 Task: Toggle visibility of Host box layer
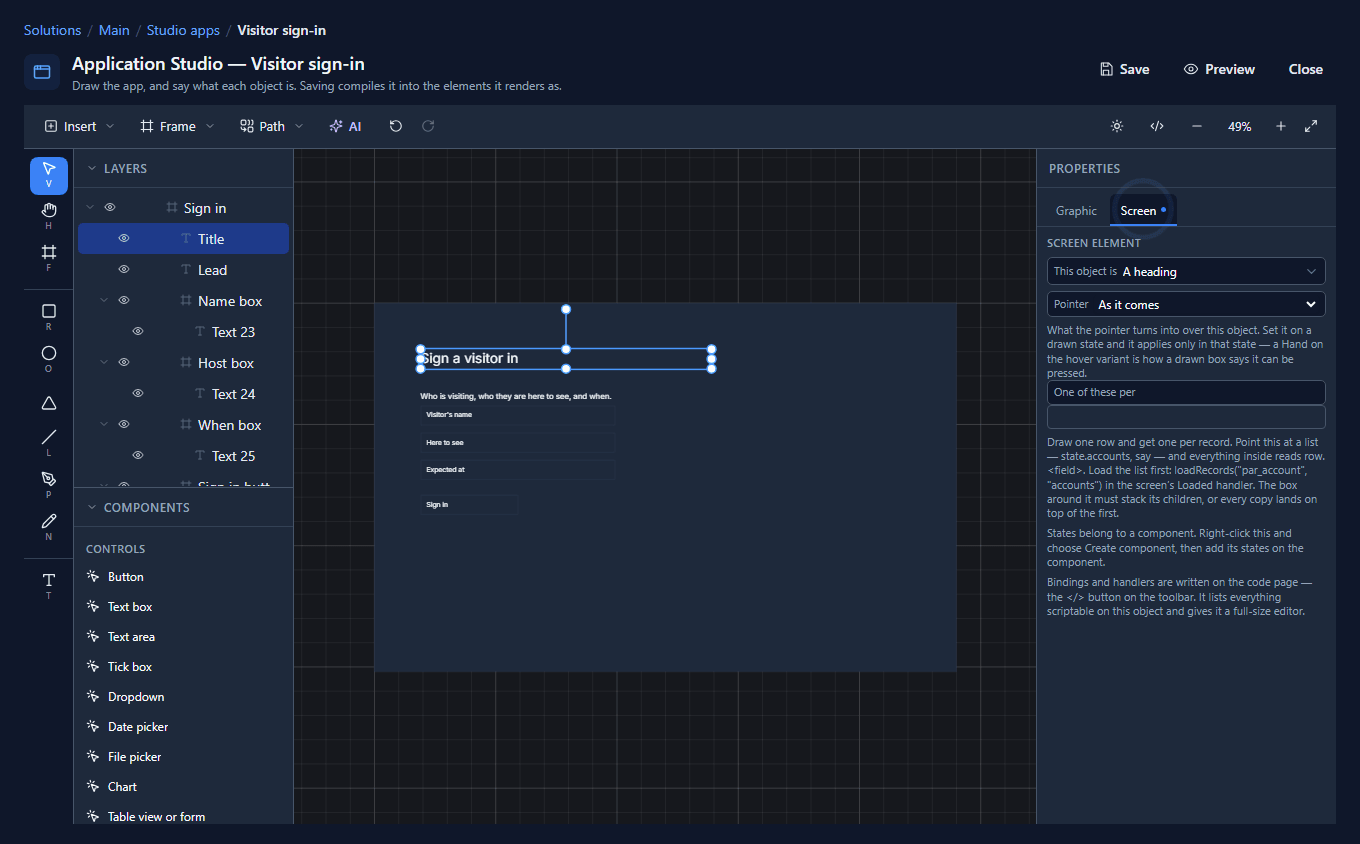(124, 363)
